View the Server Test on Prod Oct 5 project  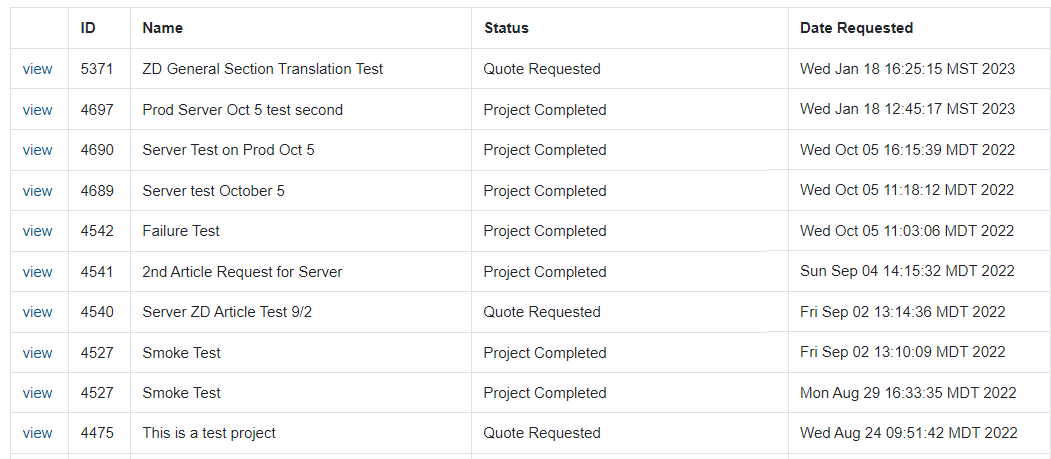pyautogui.click(x=37, y=150)
